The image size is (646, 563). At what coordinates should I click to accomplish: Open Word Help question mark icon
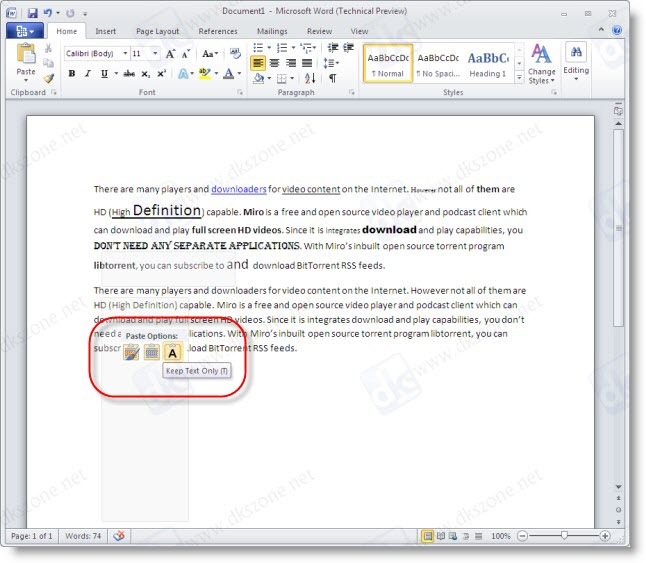coord(617,30)
